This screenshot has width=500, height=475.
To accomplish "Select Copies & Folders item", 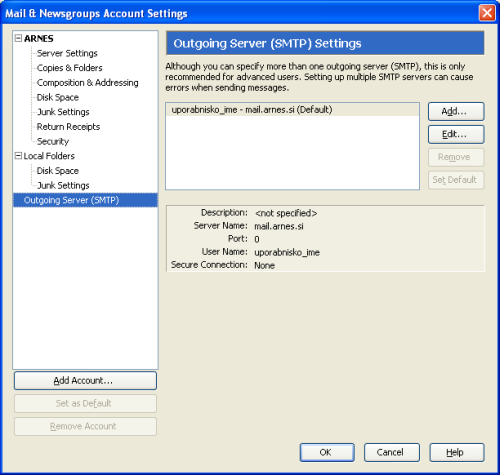I will (69, 68).
